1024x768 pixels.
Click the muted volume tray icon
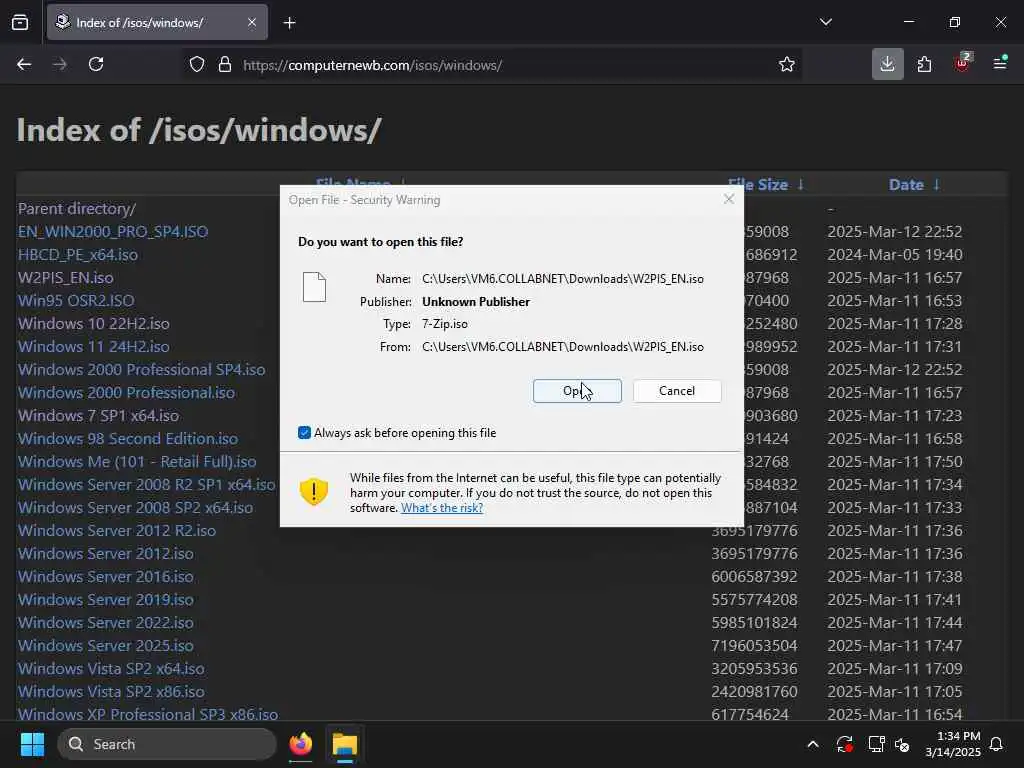coord(902,744)
